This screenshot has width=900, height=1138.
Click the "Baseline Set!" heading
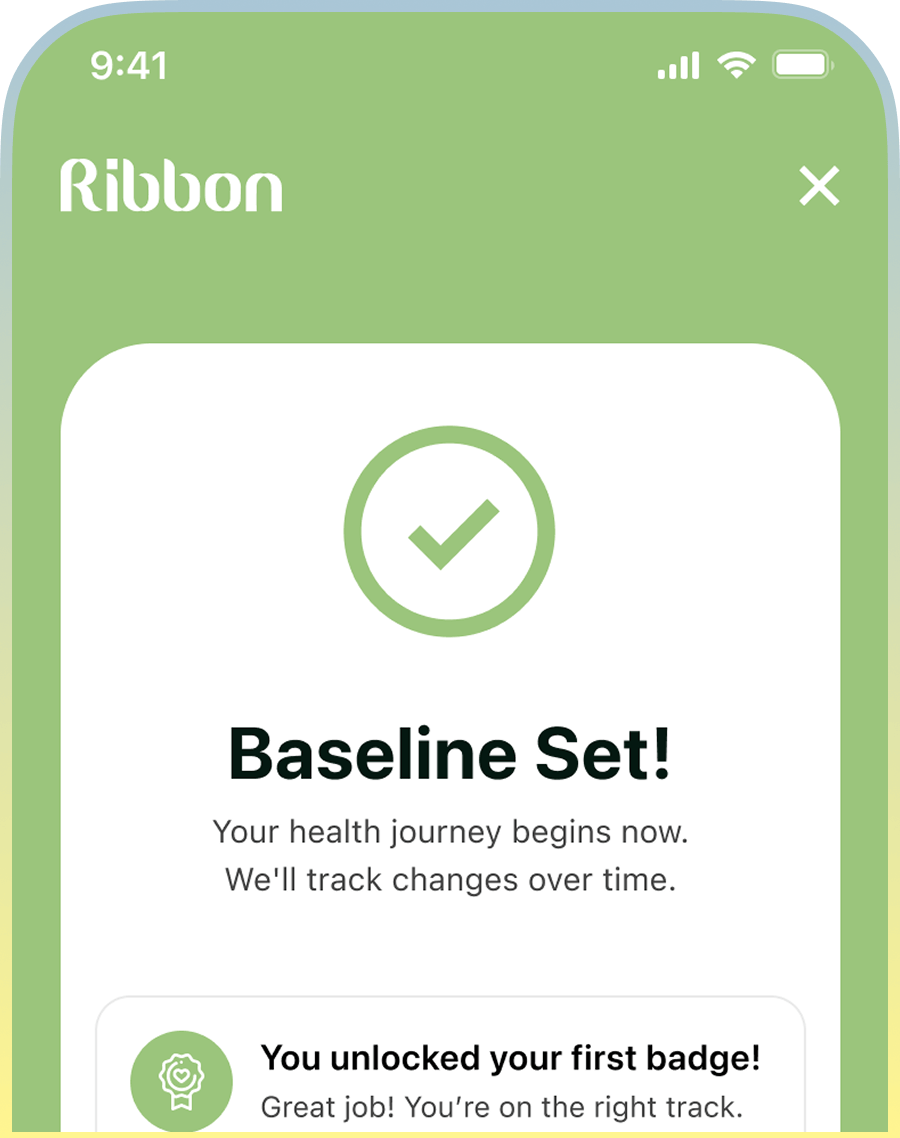click(x=449, y=753)
